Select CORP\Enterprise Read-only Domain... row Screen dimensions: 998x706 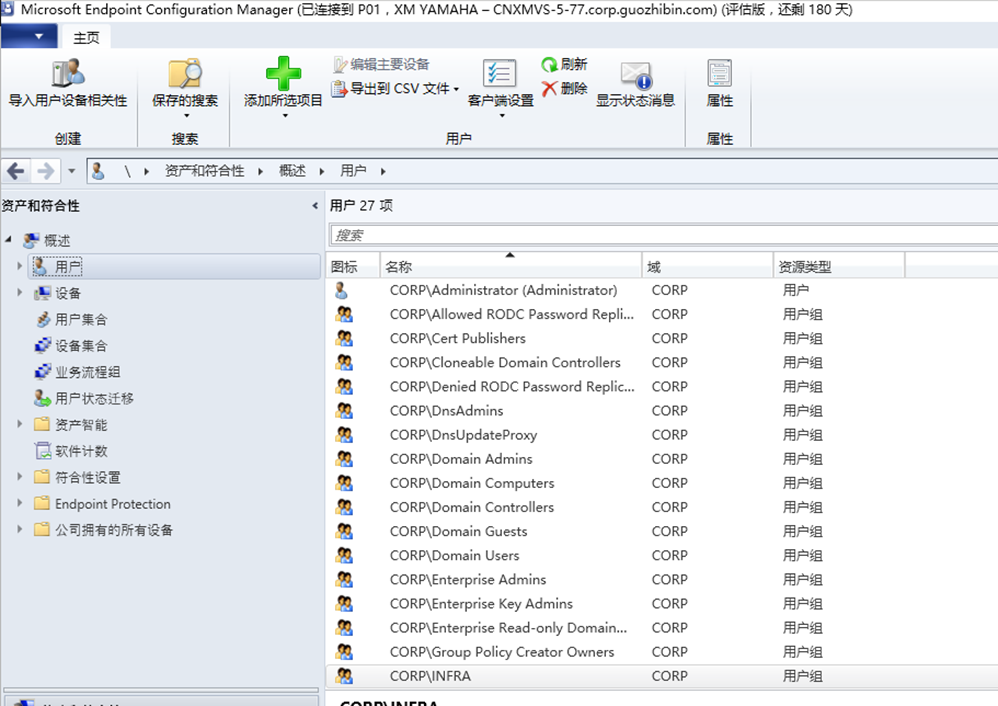(x=662, y=628)
